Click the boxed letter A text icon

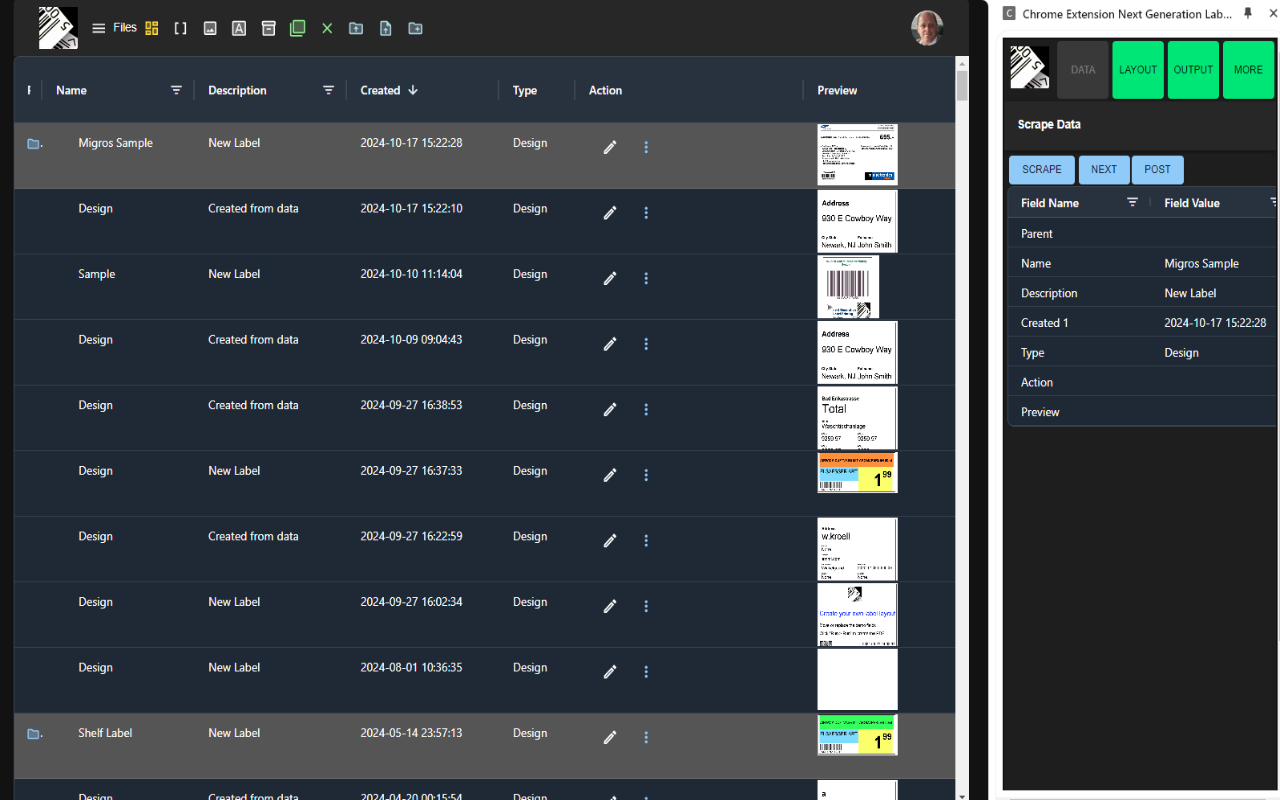click(x=239, y=29)
